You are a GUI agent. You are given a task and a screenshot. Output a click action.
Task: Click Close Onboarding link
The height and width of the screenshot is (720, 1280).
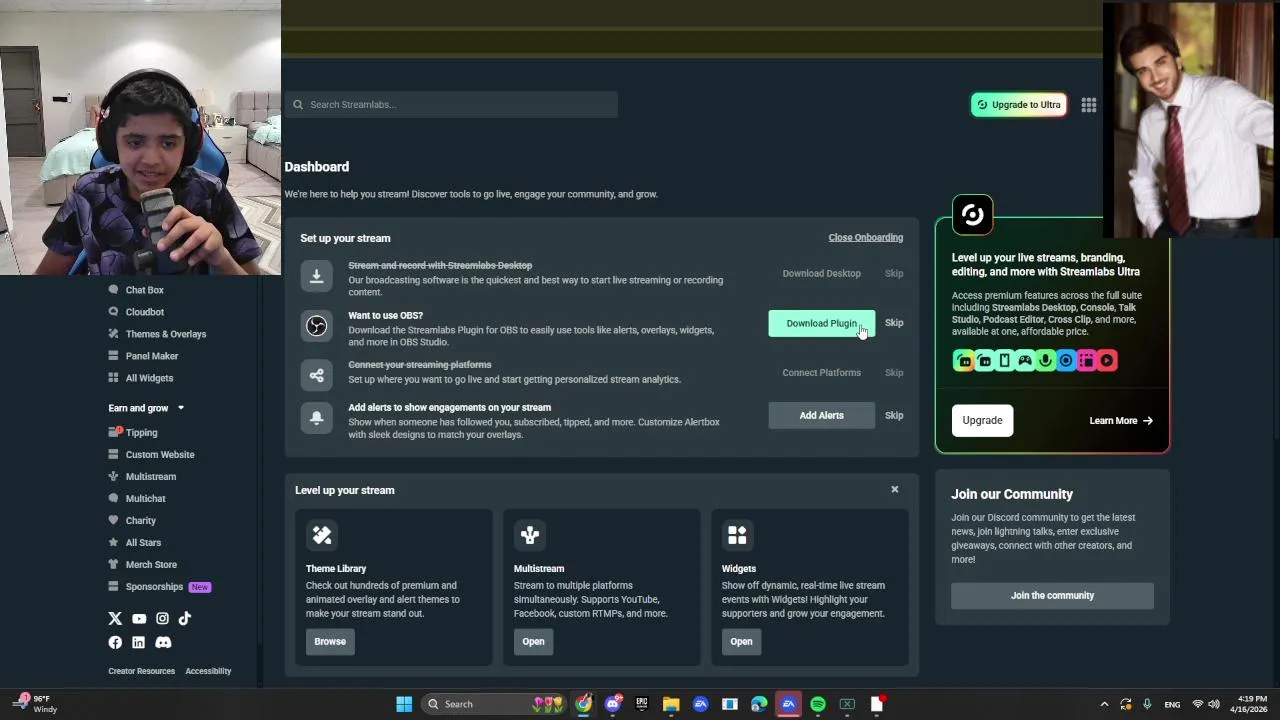tap(865, 238)
